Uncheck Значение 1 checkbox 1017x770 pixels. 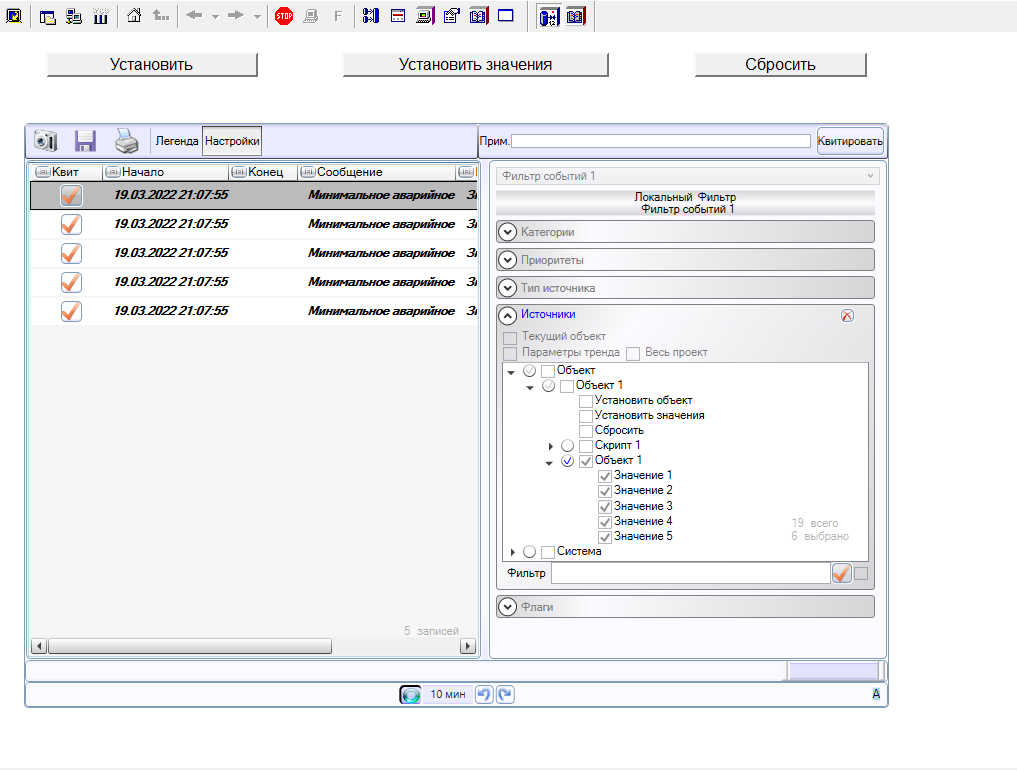coord(604,476)
